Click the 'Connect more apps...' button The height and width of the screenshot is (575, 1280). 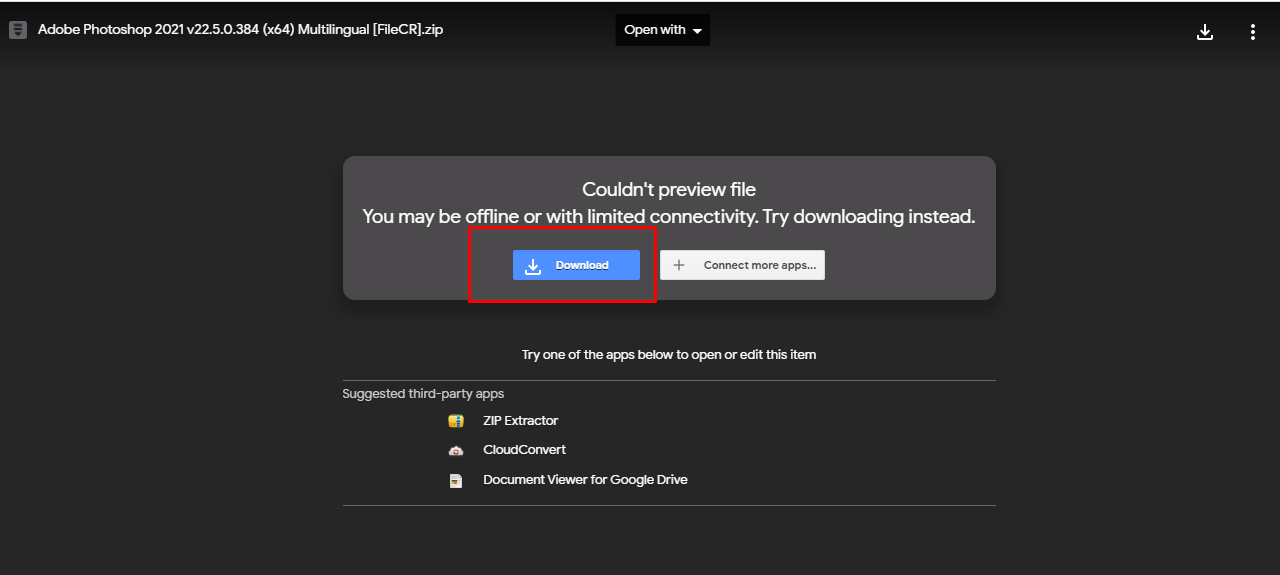click(x=742, y=265)
